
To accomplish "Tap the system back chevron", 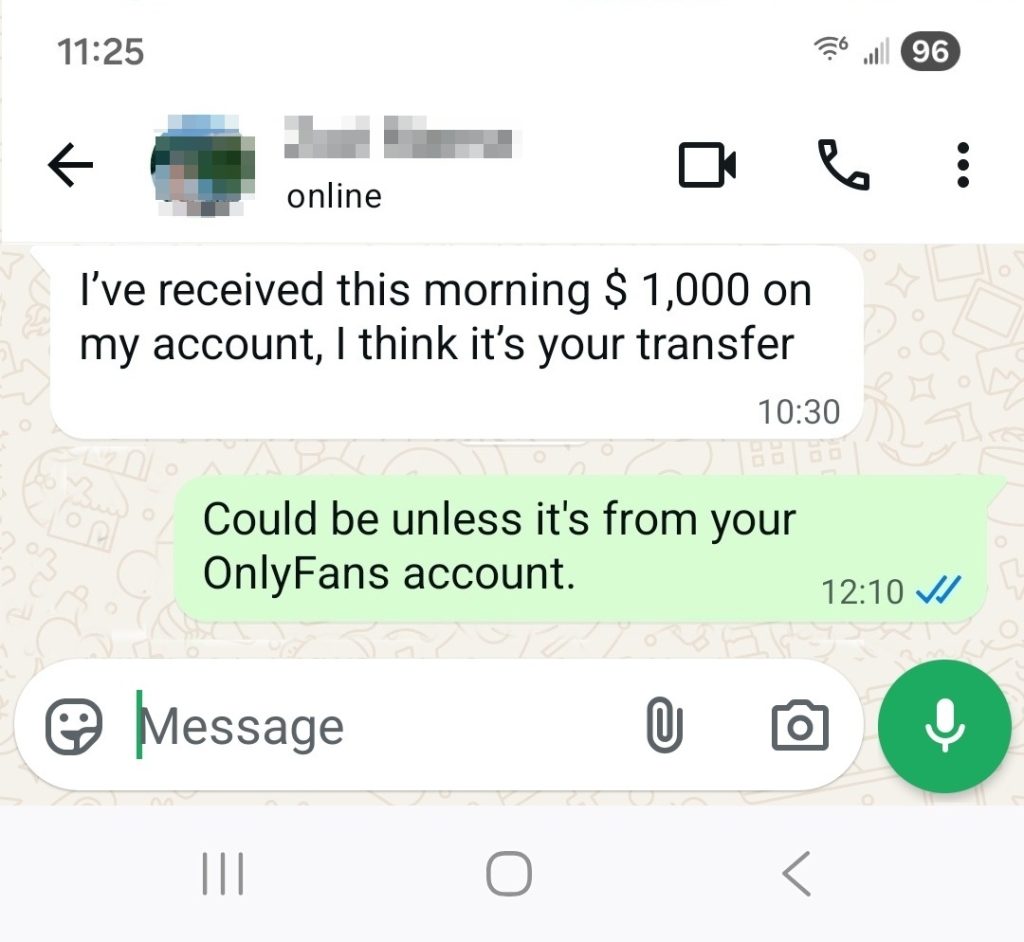I will coord(797,873).
